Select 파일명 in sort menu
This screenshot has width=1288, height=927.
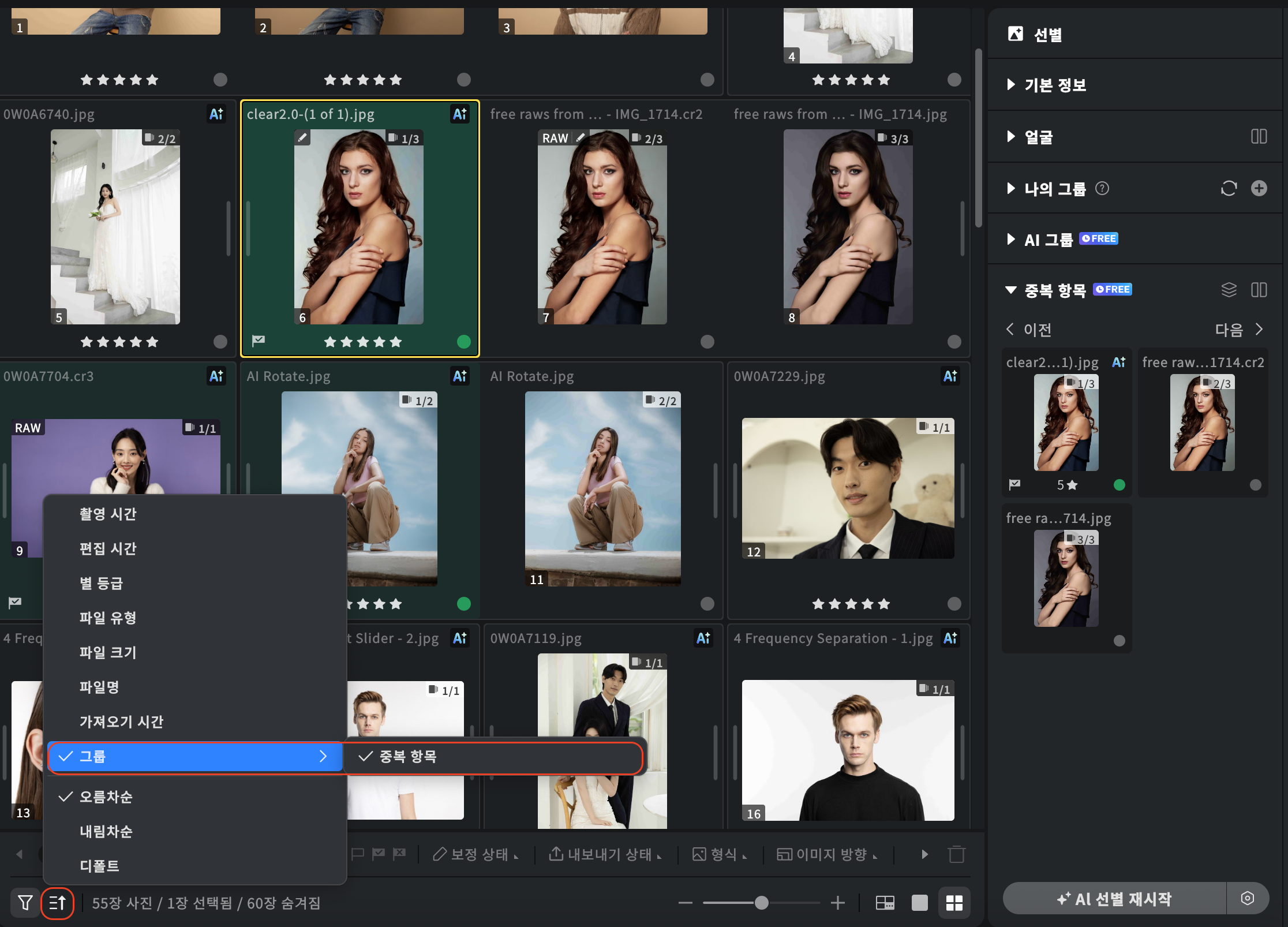[99, 687]
